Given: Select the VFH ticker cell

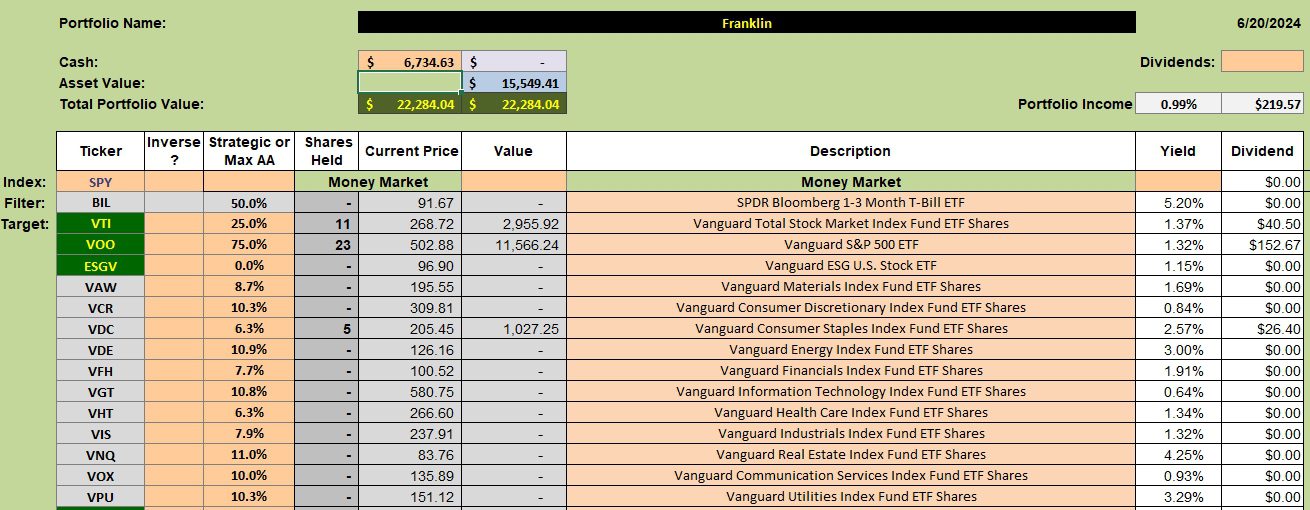Looking at the screenshot, I should [x=100, y=371].
